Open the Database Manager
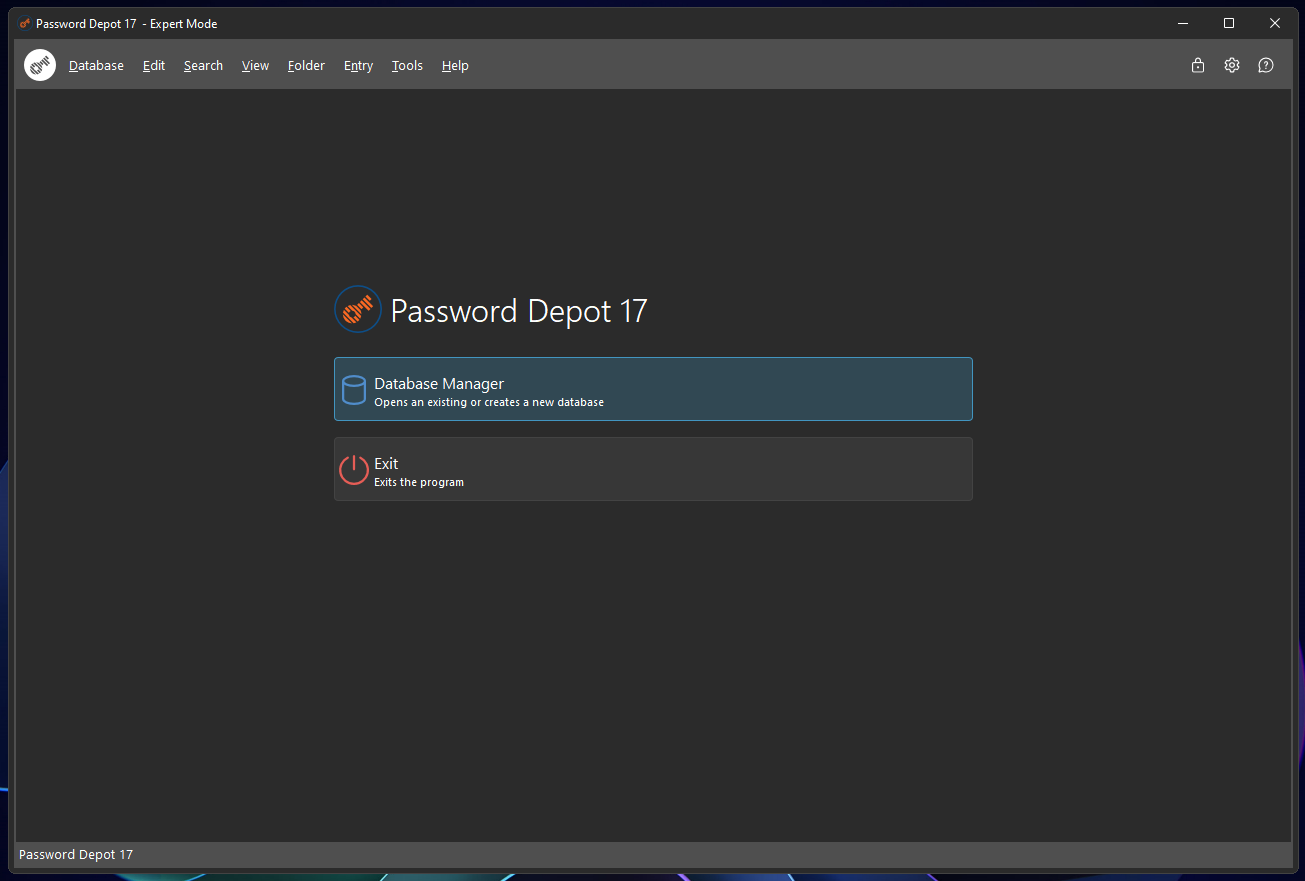Screen dimensions: 1305x881 [x=653, y=389]
